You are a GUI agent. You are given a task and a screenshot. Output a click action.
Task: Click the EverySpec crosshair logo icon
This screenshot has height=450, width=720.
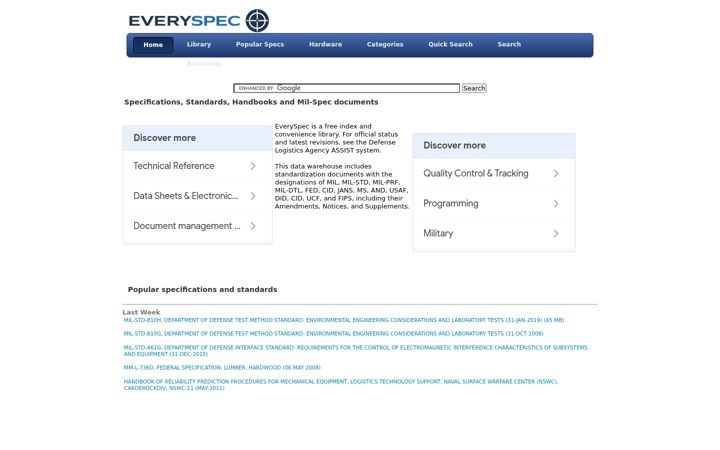coord(257,21)
